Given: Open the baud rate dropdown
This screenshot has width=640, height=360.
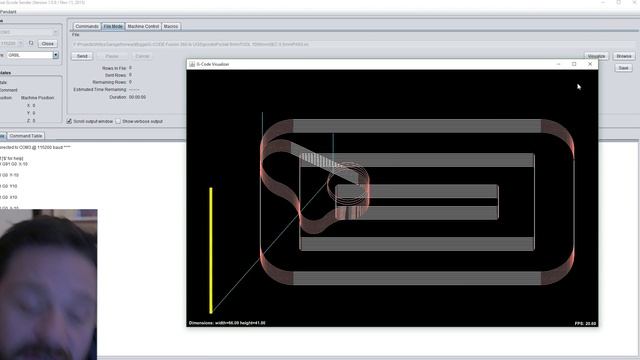Looking at the screenshot, I should pyautogui.click(x=20, y=43).
